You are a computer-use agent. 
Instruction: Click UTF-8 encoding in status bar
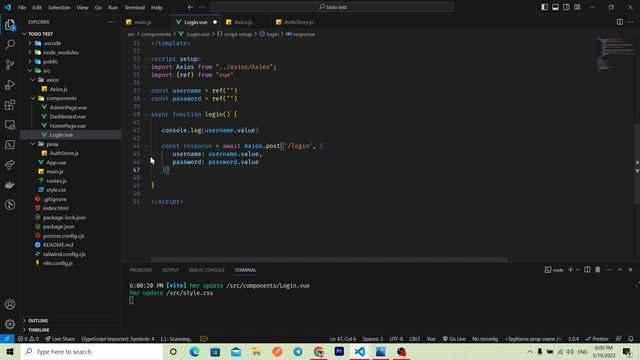point(396,339)
